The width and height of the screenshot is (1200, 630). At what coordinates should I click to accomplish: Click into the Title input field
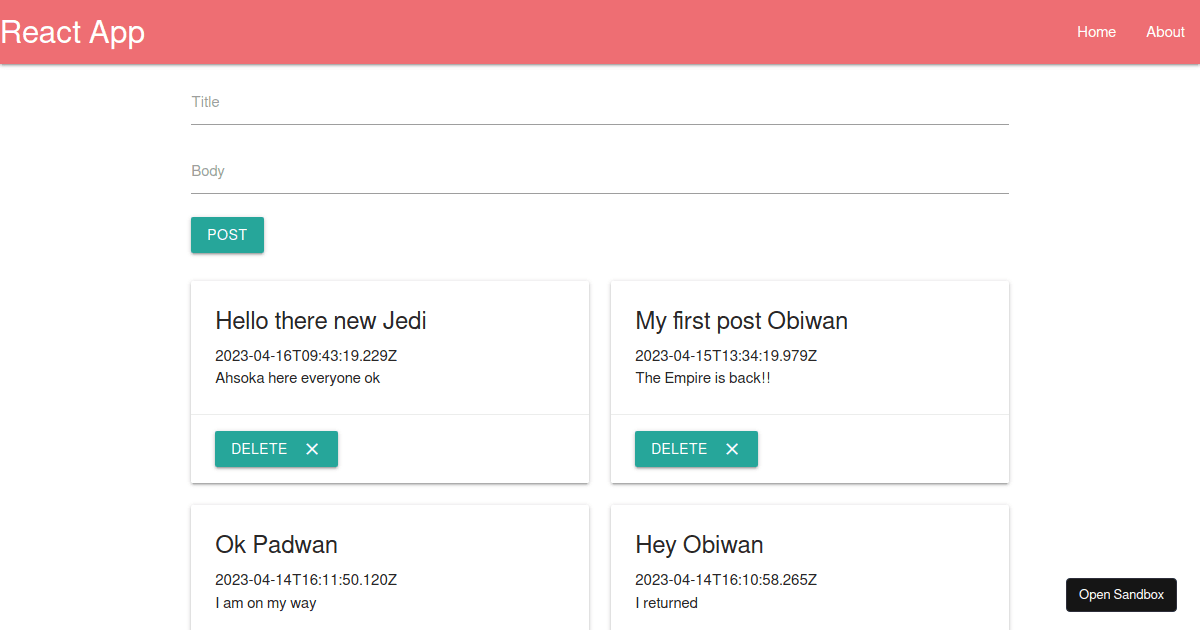pos(600,101)
